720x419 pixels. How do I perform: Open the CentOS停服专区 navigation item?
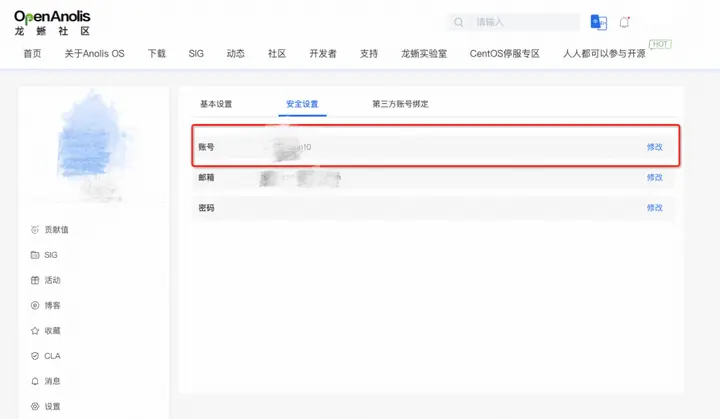click(505, 54)
